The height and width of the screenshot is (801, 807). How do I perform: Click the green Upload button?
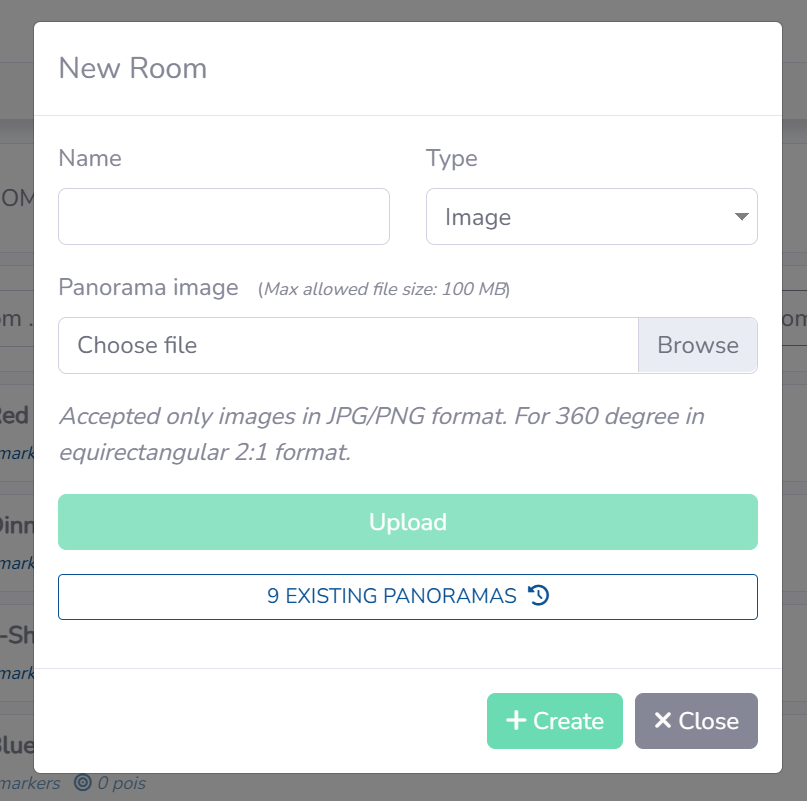pyautogui.click(x=407, y=522)
